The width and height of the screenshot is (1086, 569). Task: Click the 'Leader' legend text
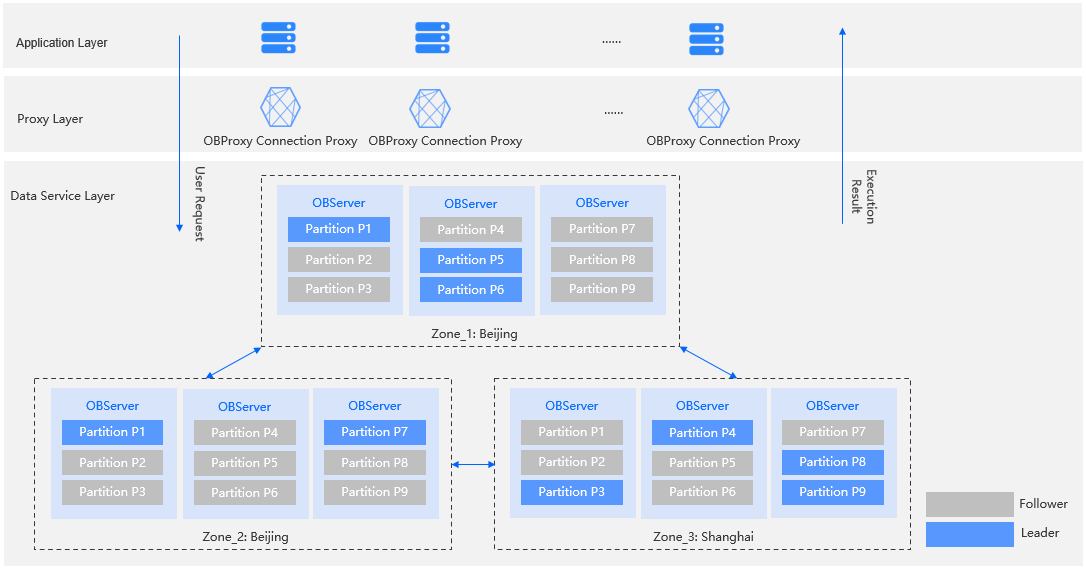pyautogui.click(x=1040, y=533)
